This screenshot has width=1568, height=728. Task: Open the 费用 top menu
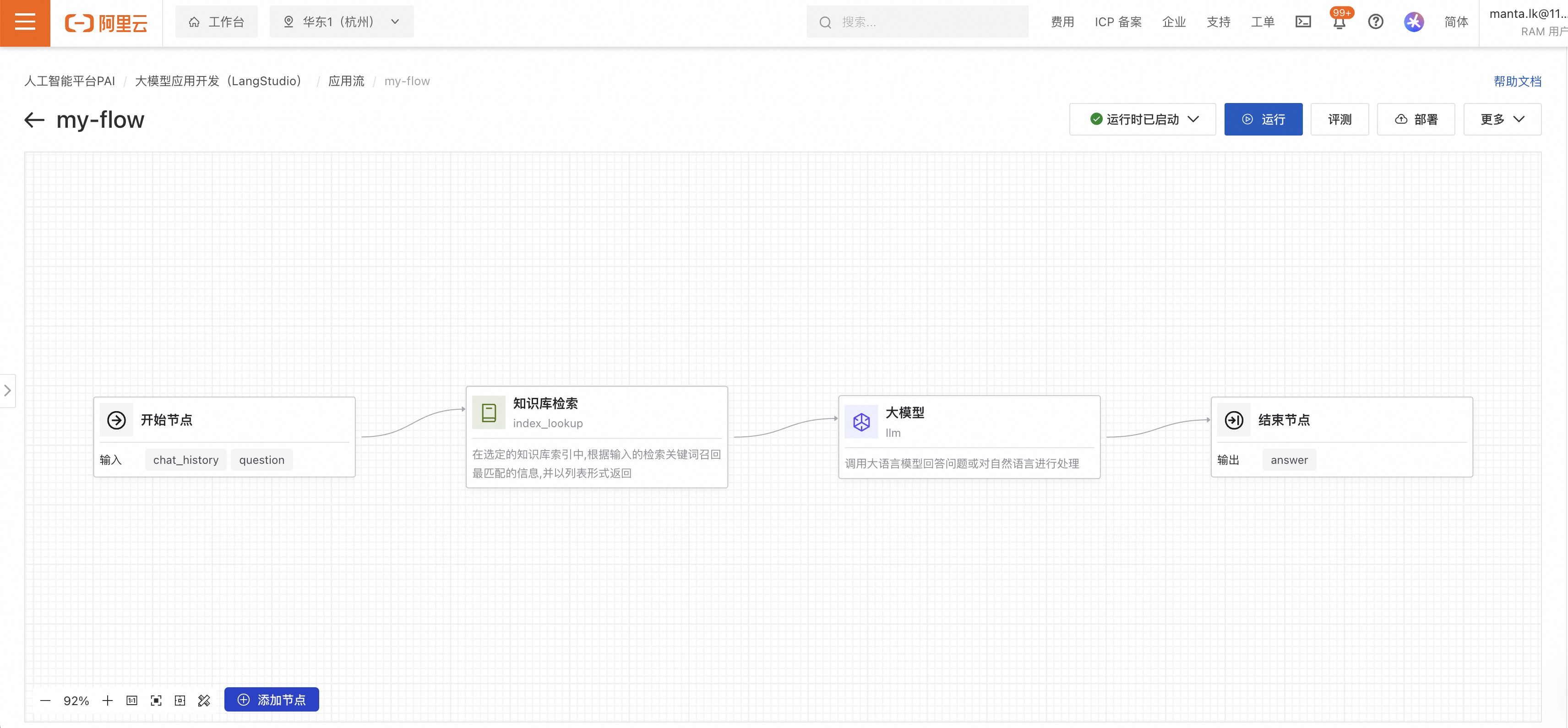point(1062,22)
